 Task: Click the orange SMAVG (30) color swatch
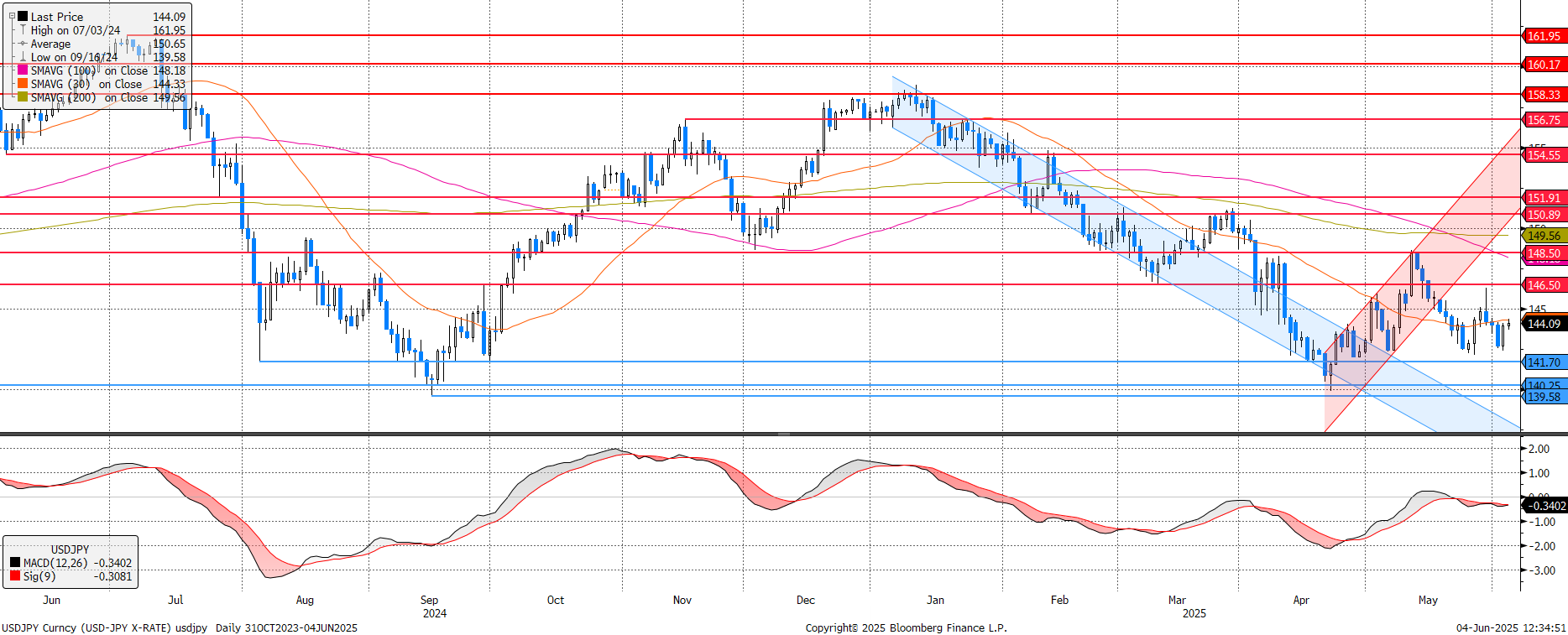[23, 84]
